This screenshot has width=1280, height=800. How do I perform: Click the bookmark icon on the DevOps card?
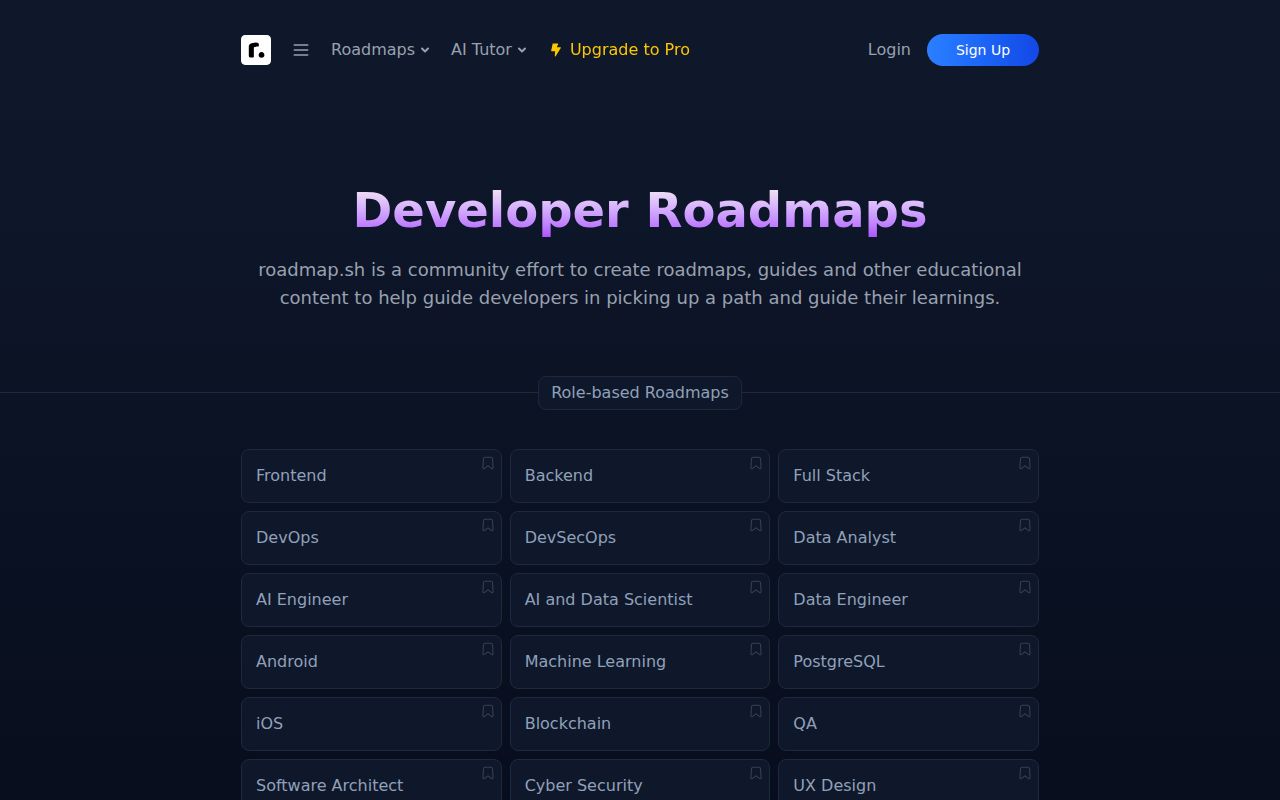487,524
